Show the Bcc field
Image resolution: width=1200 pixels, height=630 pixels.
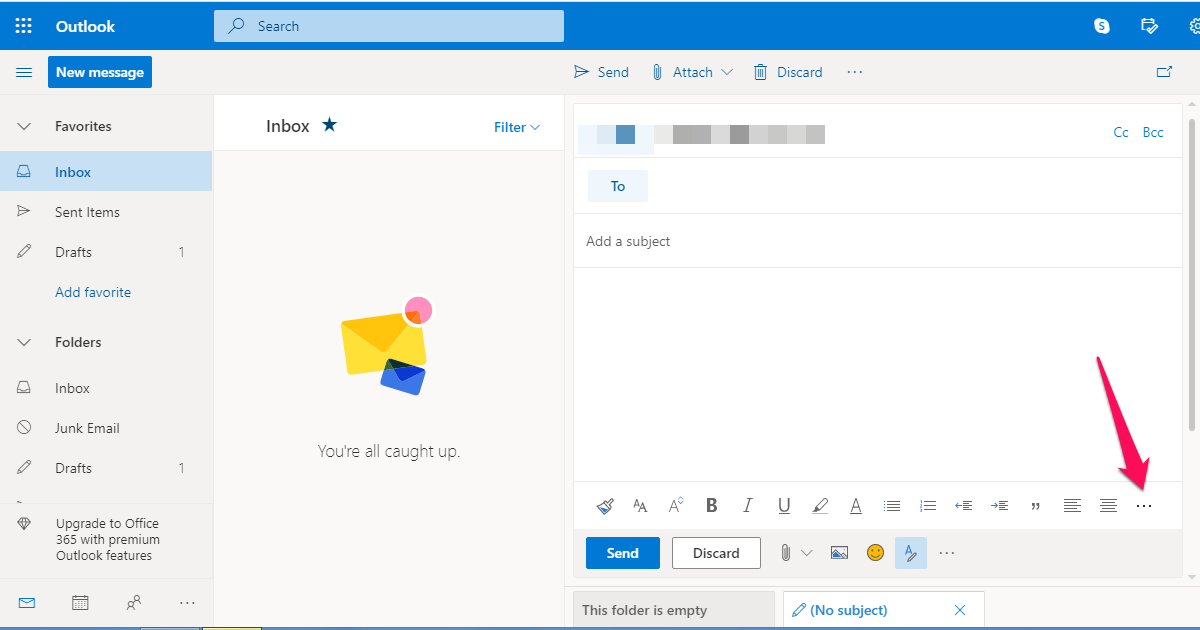[x=1153, y=132]
